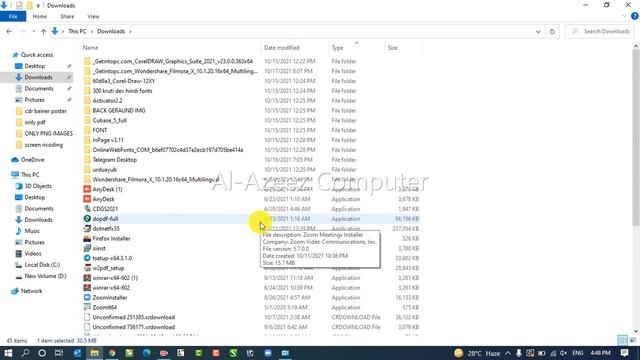Select the winrar-x64-602 (1) icon

point(87,278)
